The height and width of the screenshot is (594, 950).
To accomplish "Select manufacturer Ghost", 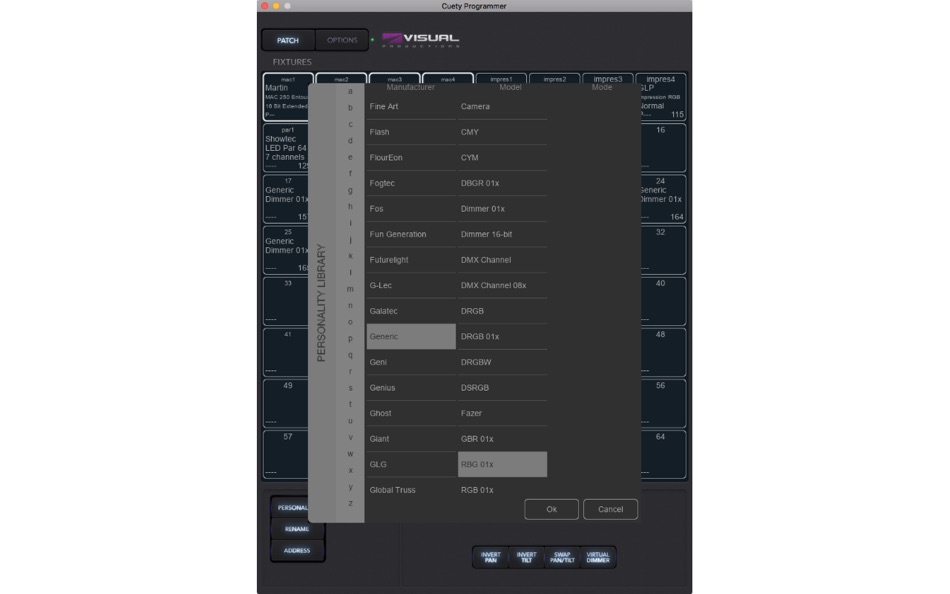I will pyautogui.click(x=411, y=413).
